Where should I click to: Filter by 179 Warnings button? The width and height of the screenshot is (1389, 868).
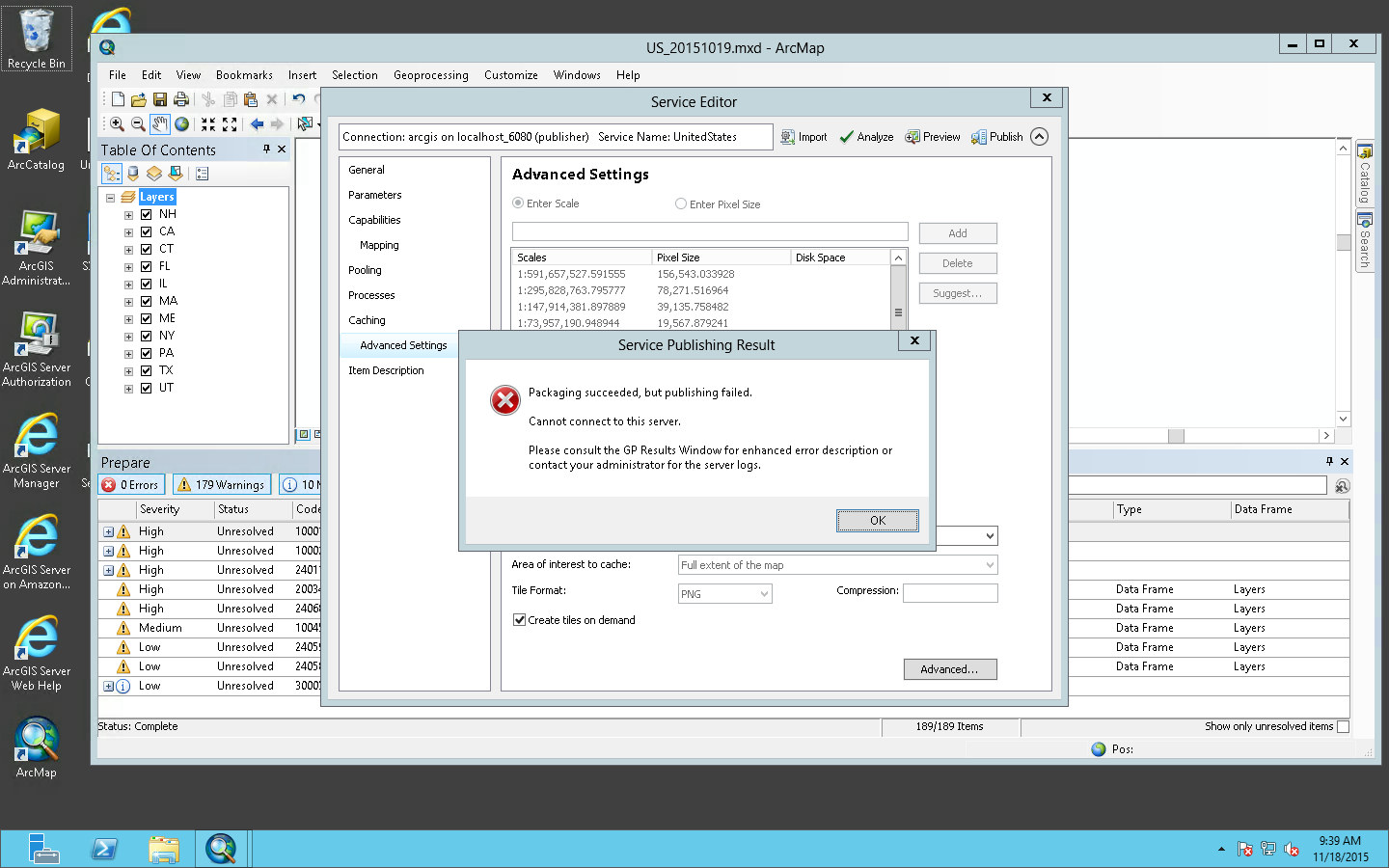click(222, 485)
